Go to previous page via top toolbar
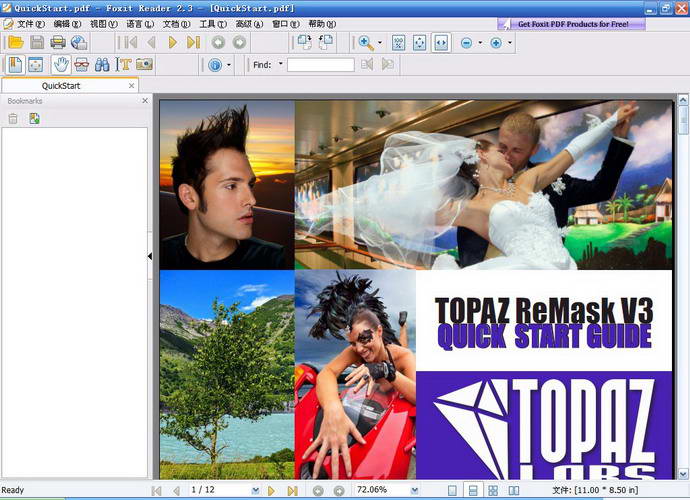 [151, 43]
